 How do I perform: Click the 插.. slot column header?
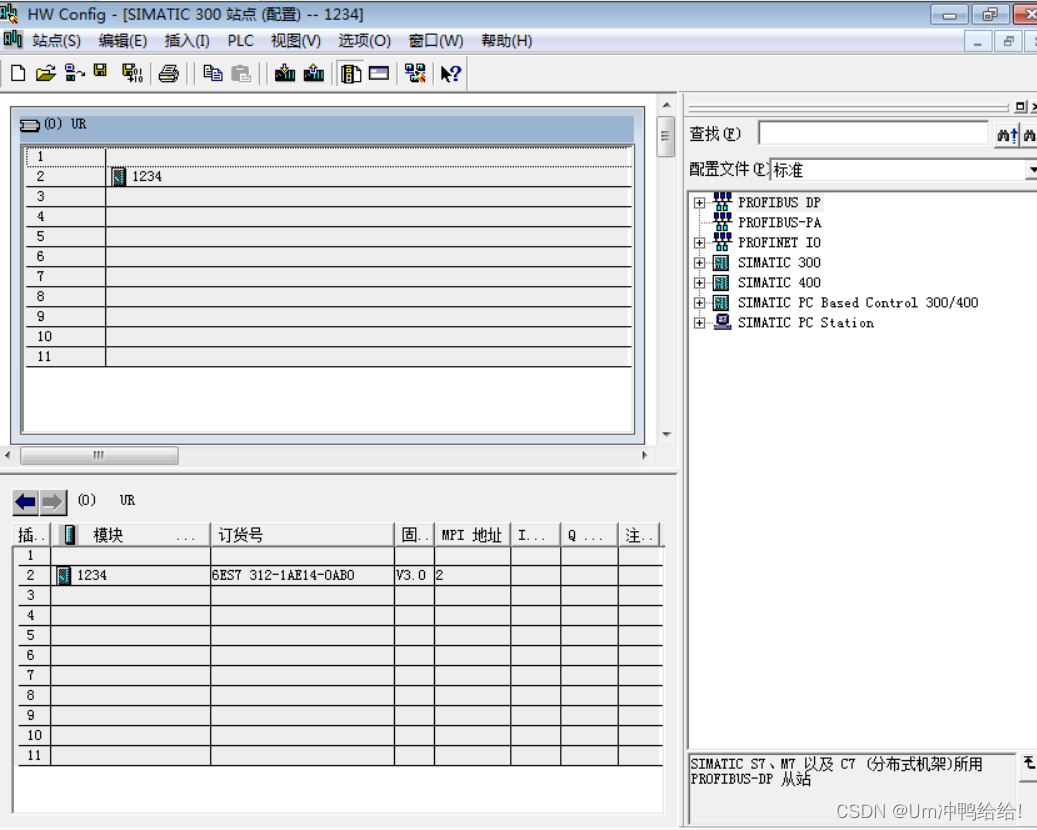[x=32, y=535]
